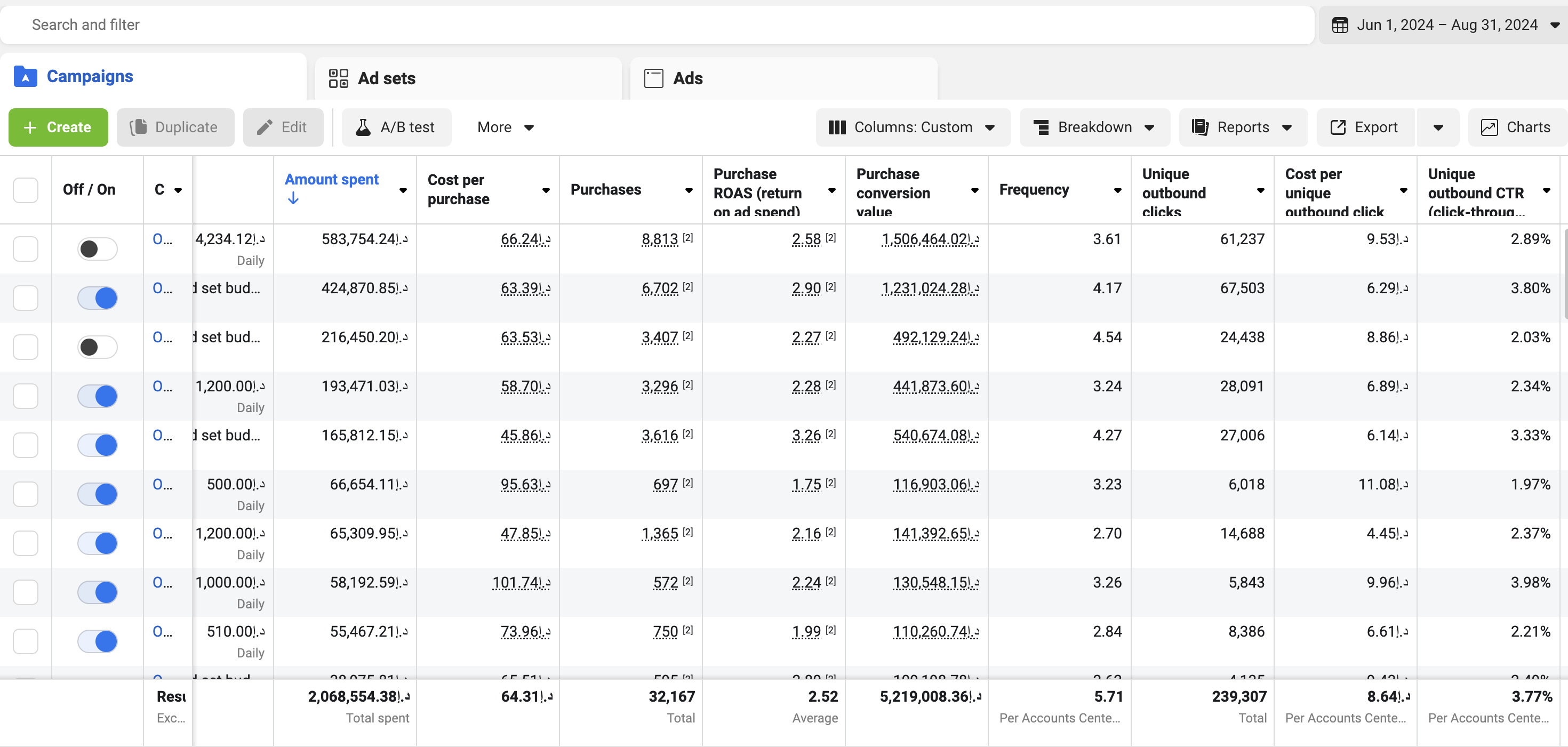Select the checkbox for 66,654.11 spend row

pyautogui.click(x=26, y=494)
